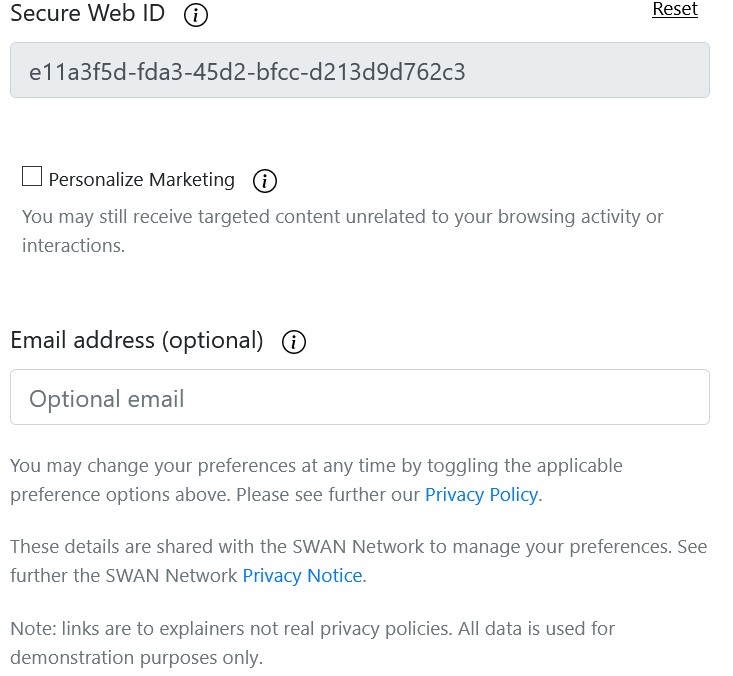This screenshot has width=733, height=676.
Task: Click the info icon beside Secure Web ID
Action: 197,15
